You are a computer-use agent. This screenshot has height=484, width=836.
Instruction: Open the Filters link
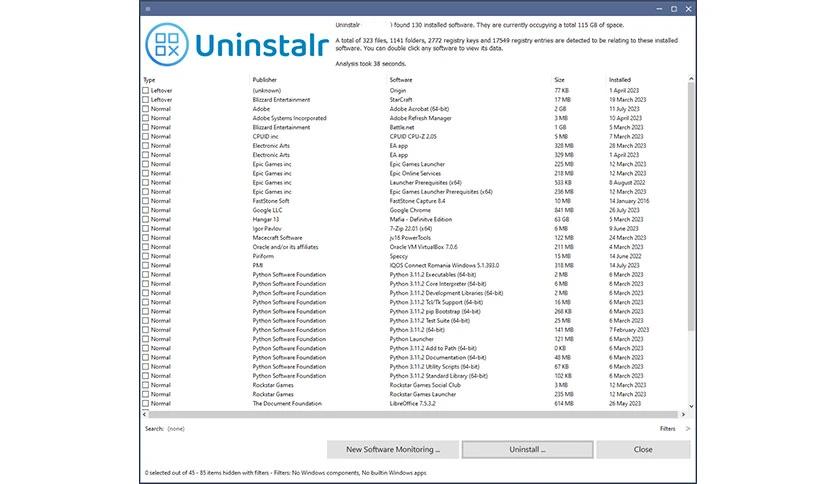[x=668, y=429]
